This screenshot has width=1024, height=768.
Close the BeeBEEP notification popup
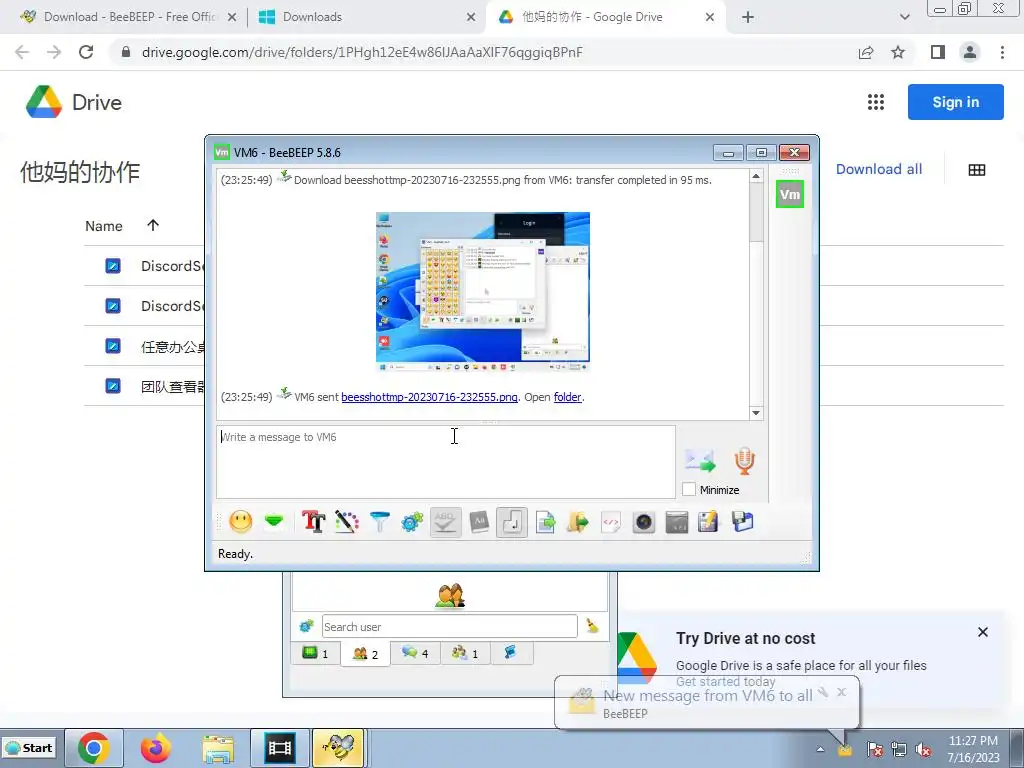842,692
